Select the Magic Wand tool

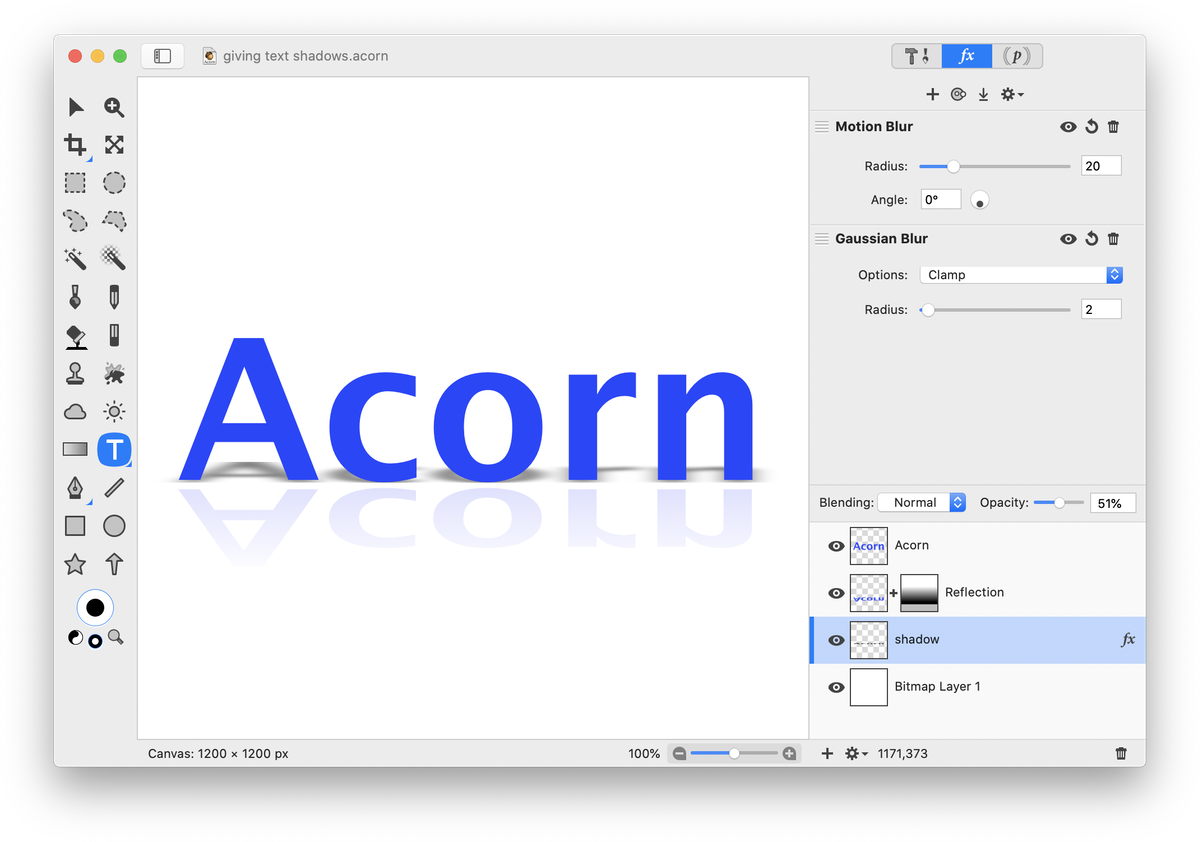[76, 259]
